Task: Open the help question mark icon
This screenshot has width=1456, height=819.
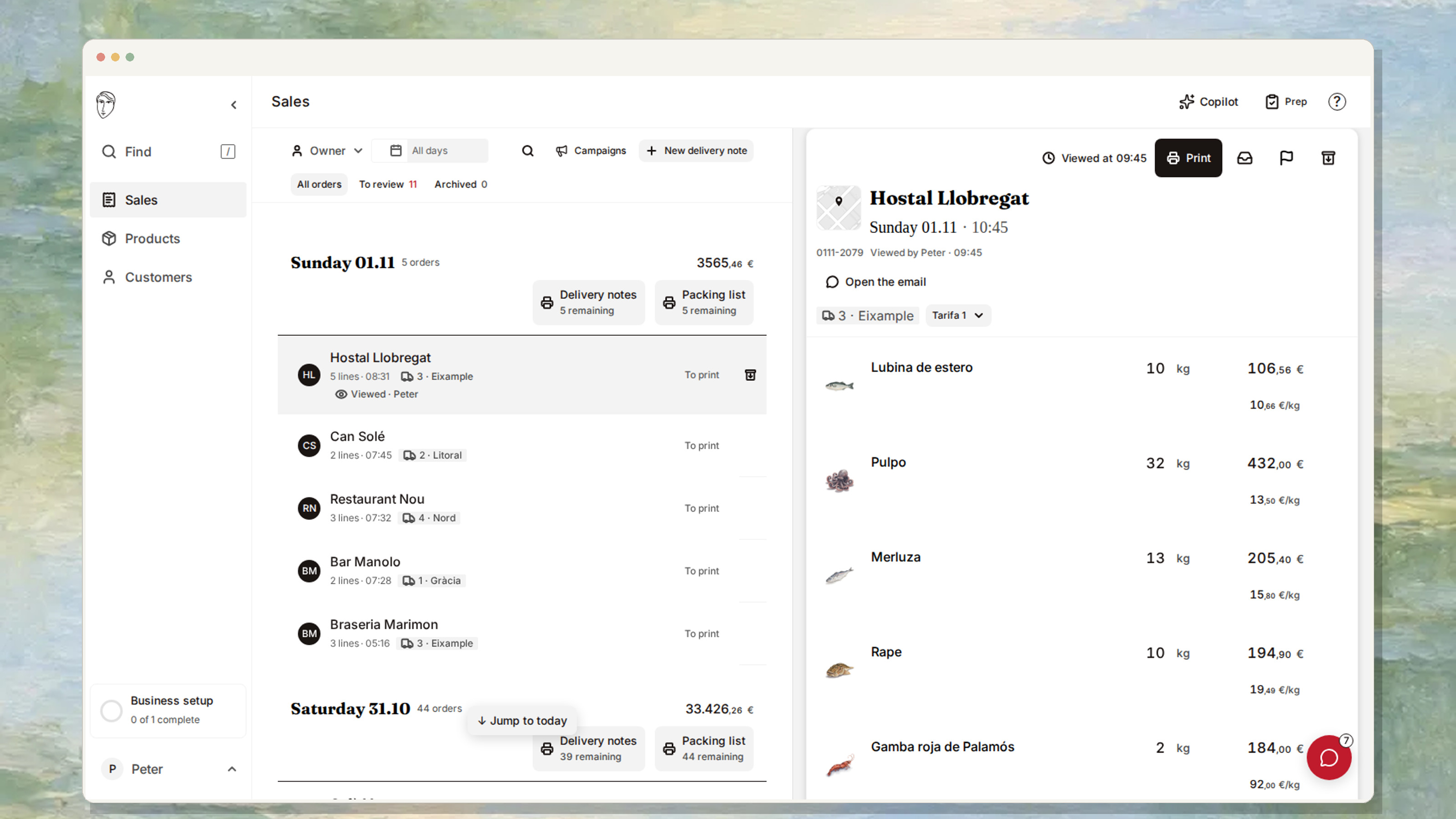Action: [1337, 102]
